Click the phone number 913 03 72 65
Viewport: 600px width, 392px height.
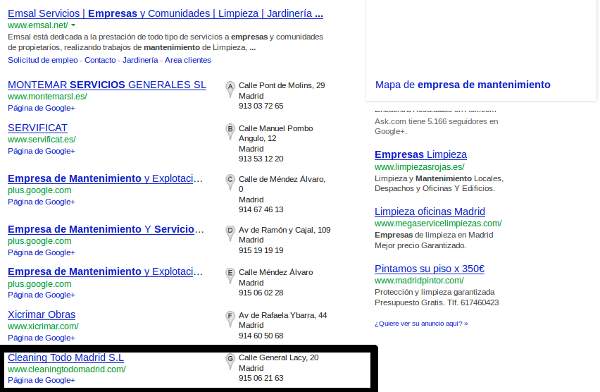pyautogui.click(x=261, y=106)
